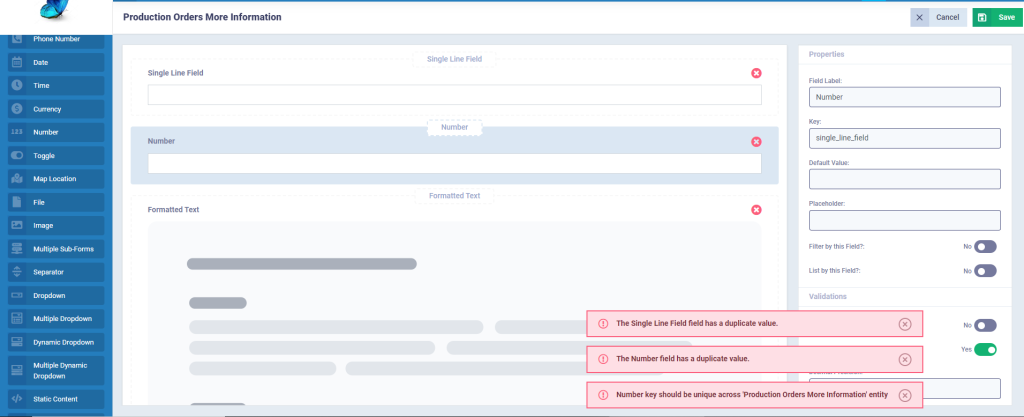
Task: Click the Field Label input containing Number
Action: click(904, 97)
